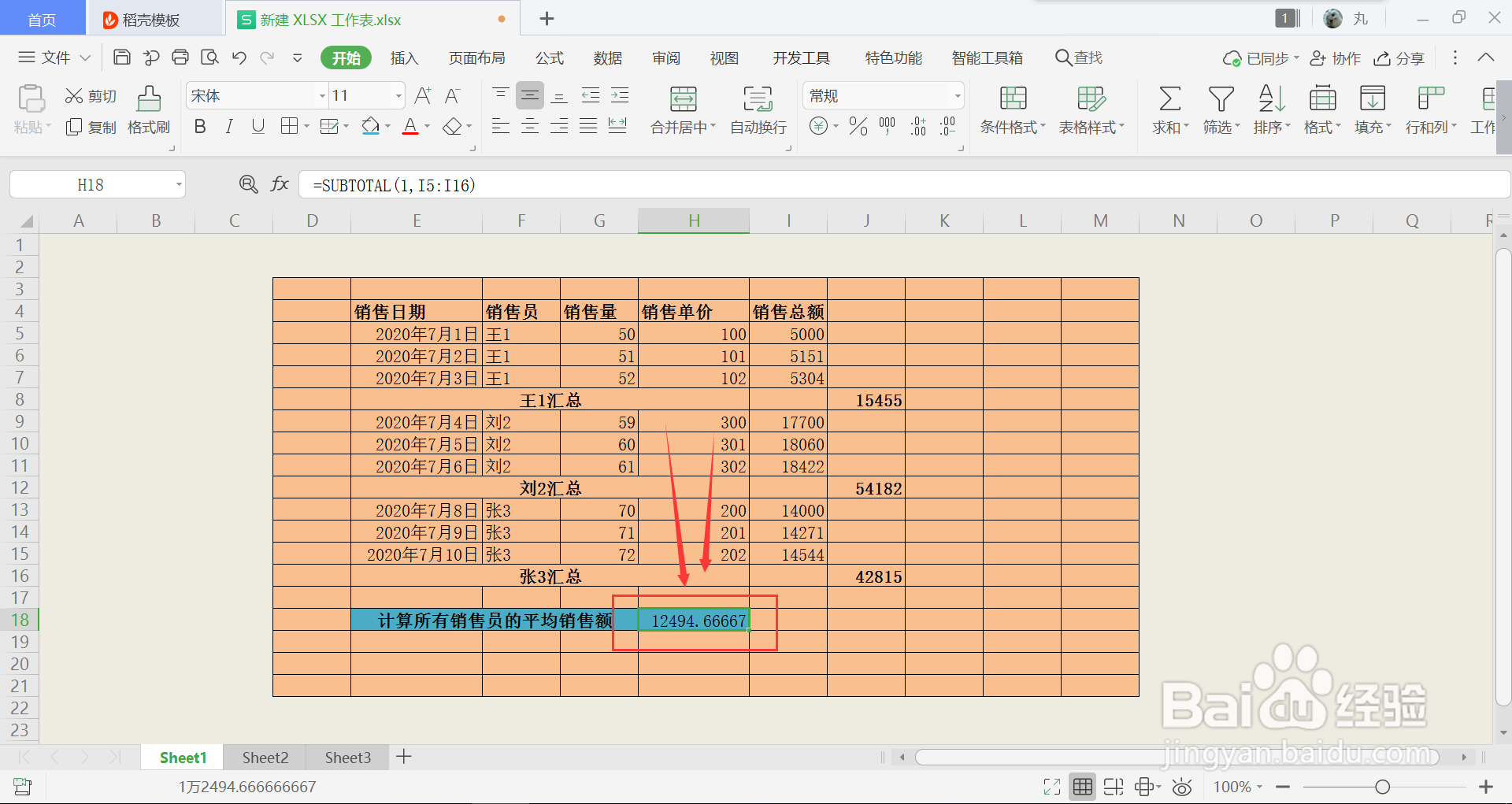This screenshot has height=804, width=1512.
Task: Open the 公式 ribbon tab
Action: pos(550,57)
